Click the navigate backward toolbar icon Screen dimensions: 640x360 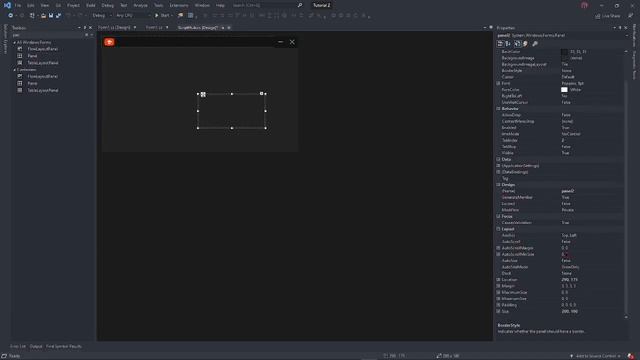tap(11, 16)
